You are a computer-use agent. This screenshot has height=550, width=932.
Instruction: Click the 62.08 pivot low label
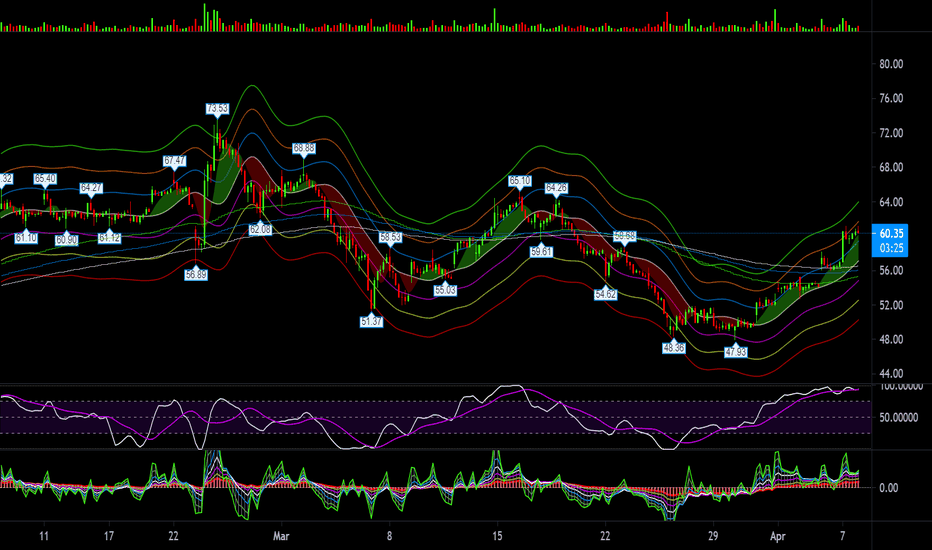click(x=260, y=229)
